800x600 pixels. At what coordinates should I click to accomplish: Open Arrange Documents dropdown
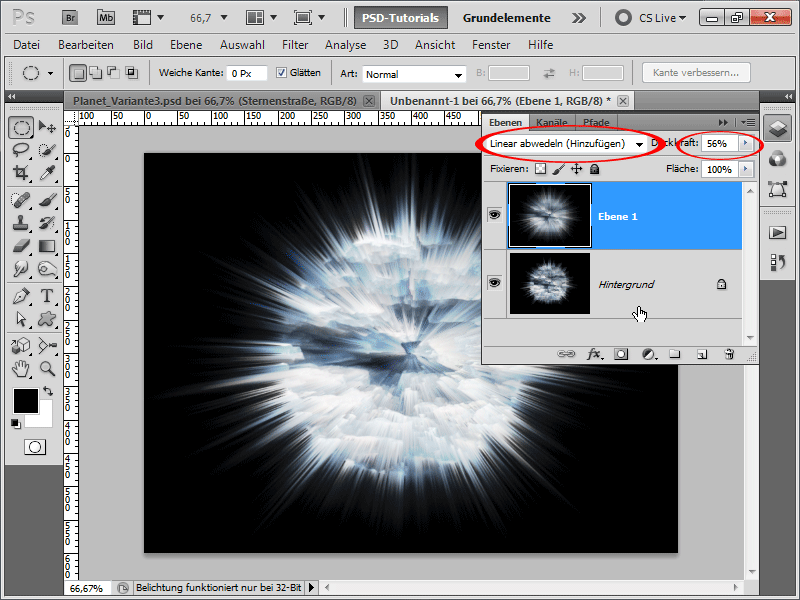pos(261,18)
